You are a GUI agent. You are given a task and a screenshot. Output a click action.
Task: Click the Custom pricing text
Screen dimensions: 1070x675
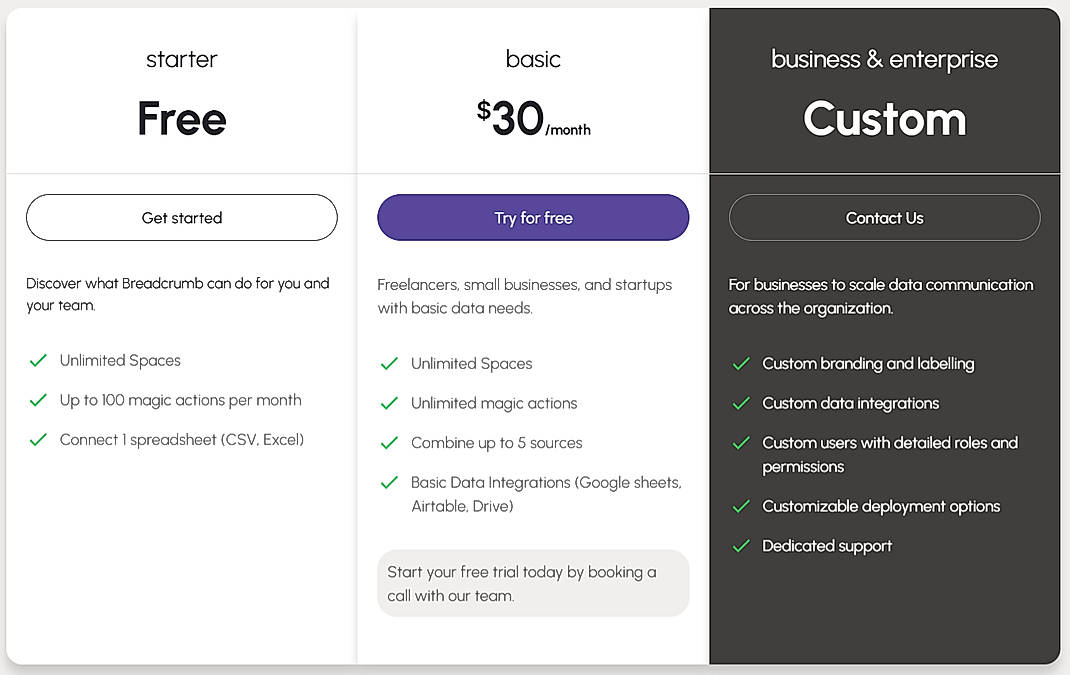[884, 119]
